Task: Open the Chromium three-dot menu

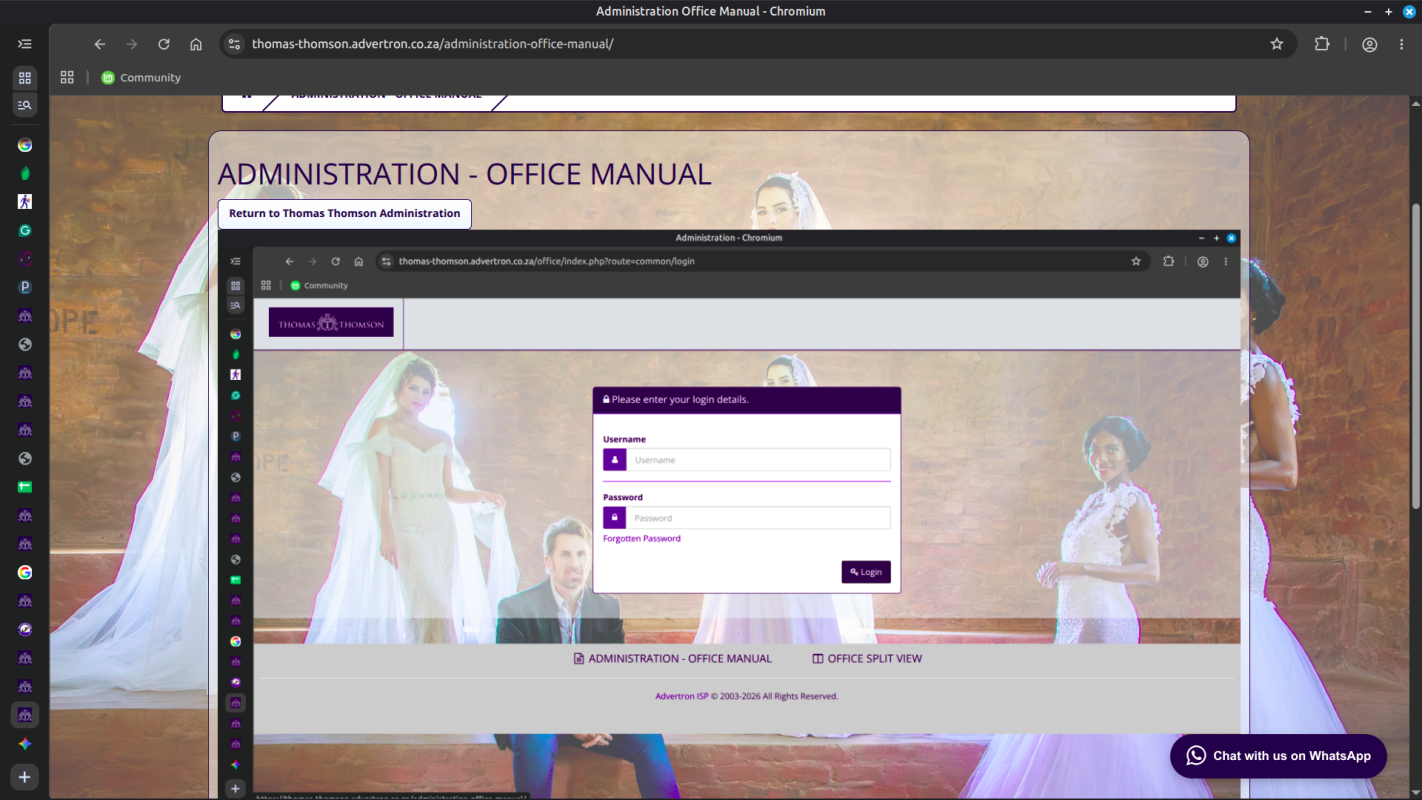Action: 1401,44
